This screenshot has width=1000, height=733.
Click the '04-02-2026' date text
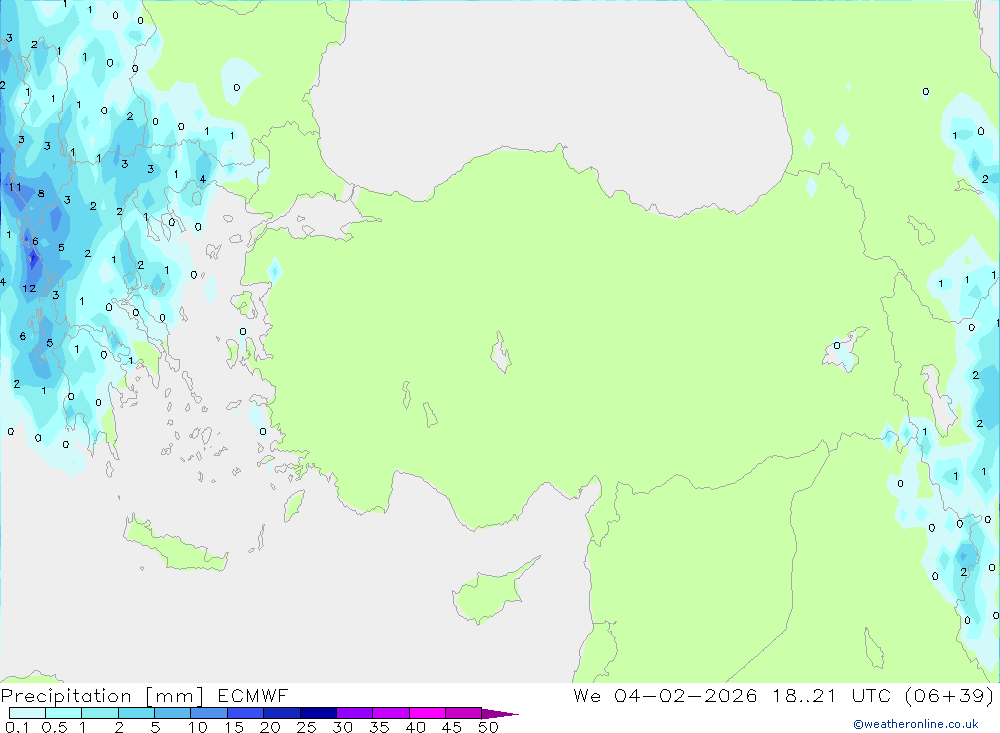tap(686, 695)
